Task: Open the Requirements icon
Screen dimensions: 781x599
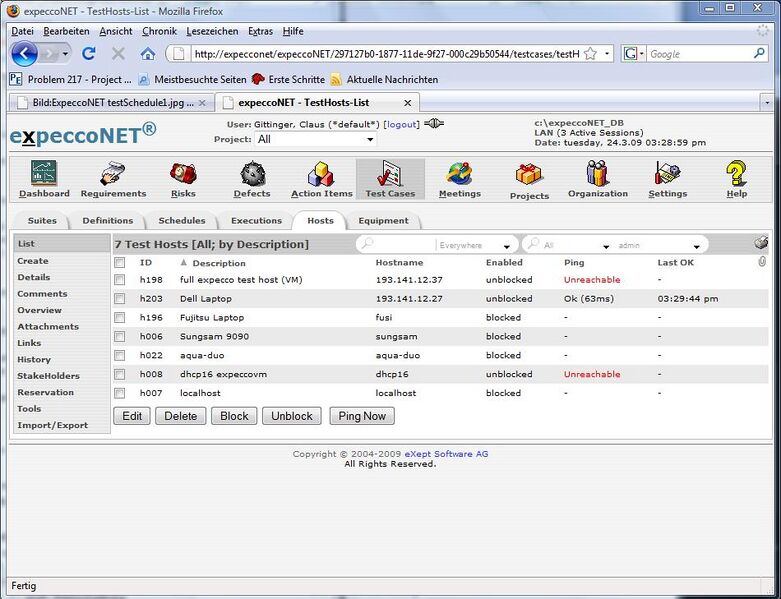Action: tap(113, 173)
